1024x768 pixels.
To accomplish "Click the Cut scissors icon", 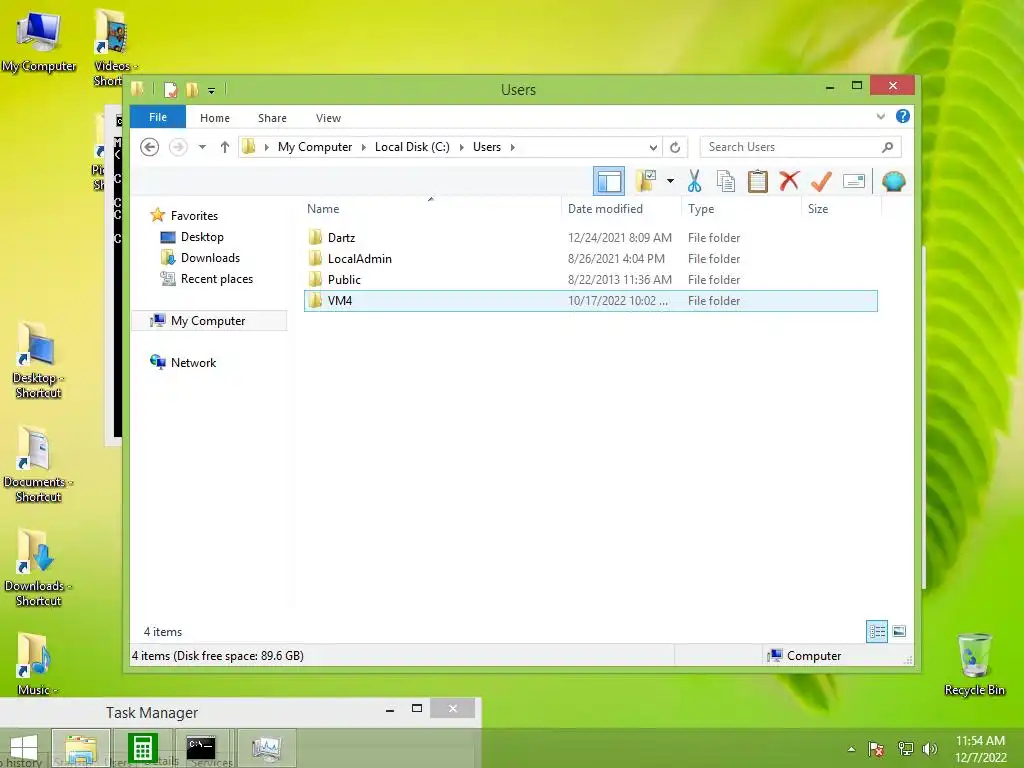I will click(694, 181).
